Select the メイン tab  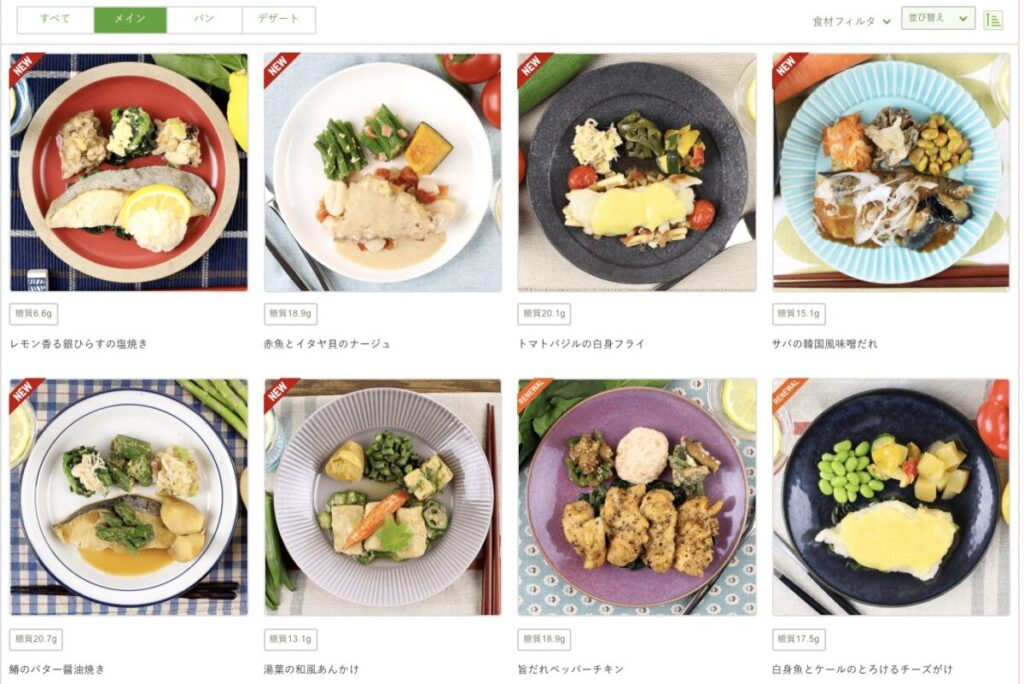130,20
